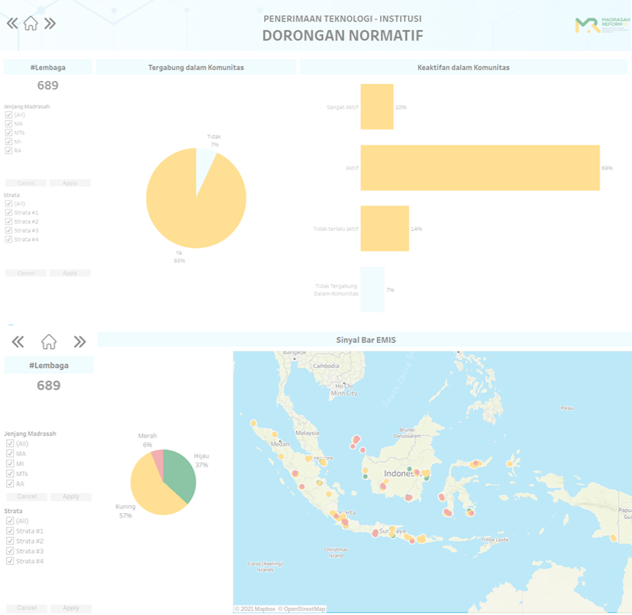Uncheck Strata #2 in Dorongan Normatif filters
Viewport: 632px width, 615px height.
(9, 221)
